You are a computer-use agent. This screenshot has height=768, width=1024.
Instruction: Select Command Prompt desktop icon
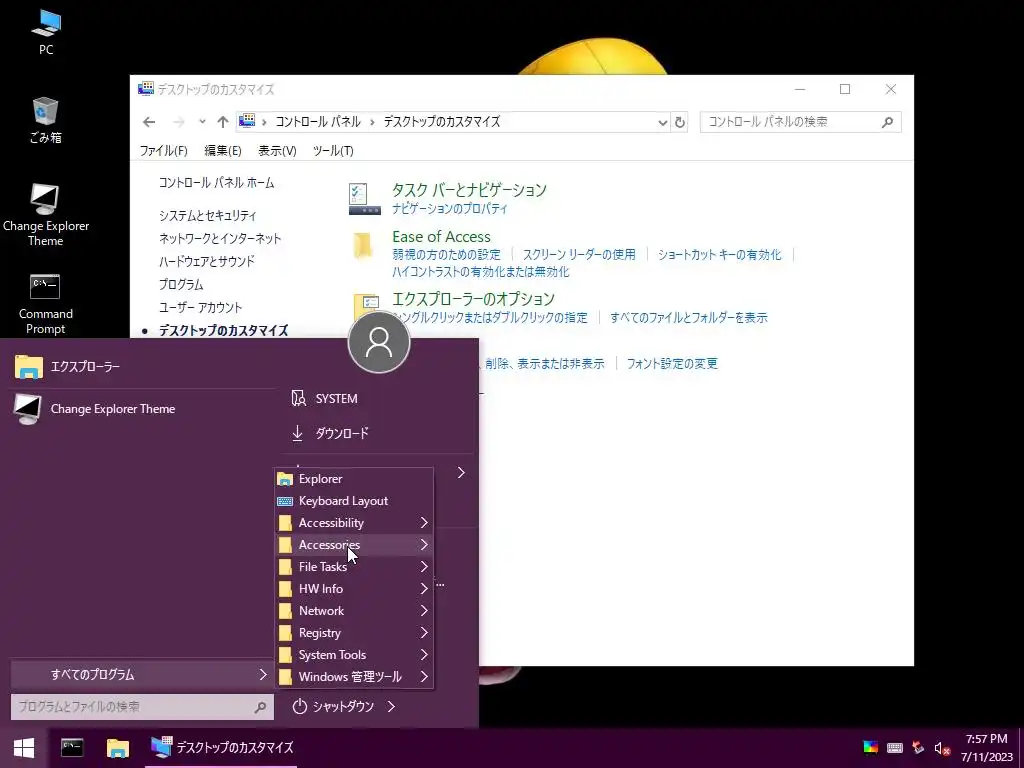46,304
